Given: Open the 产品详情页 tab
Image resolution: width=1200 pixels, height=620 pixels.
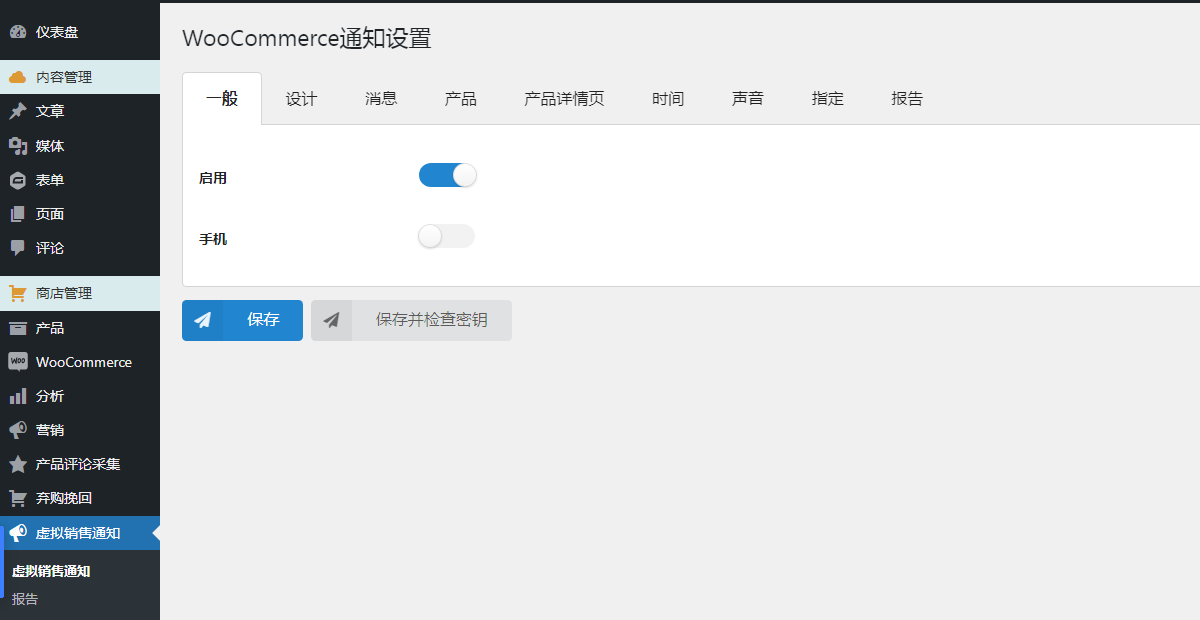Looking at the screenshot, I should [x=564, y=98].
